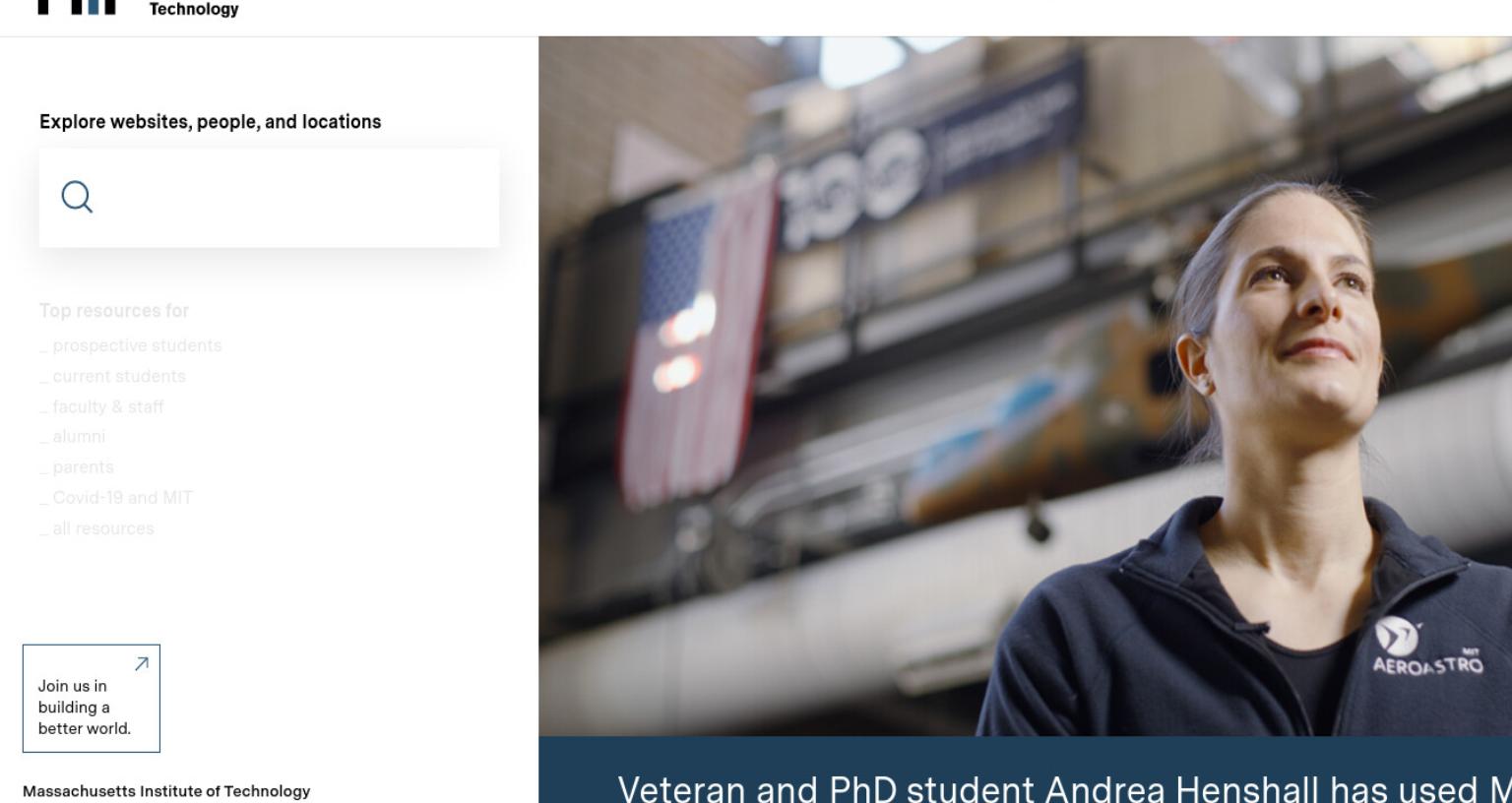Image resolution: width=1512 pixels, height=803 pixels.
Task: Click the dark blue headline banner
Action: pyautogui.click(x=1025, y=770)
